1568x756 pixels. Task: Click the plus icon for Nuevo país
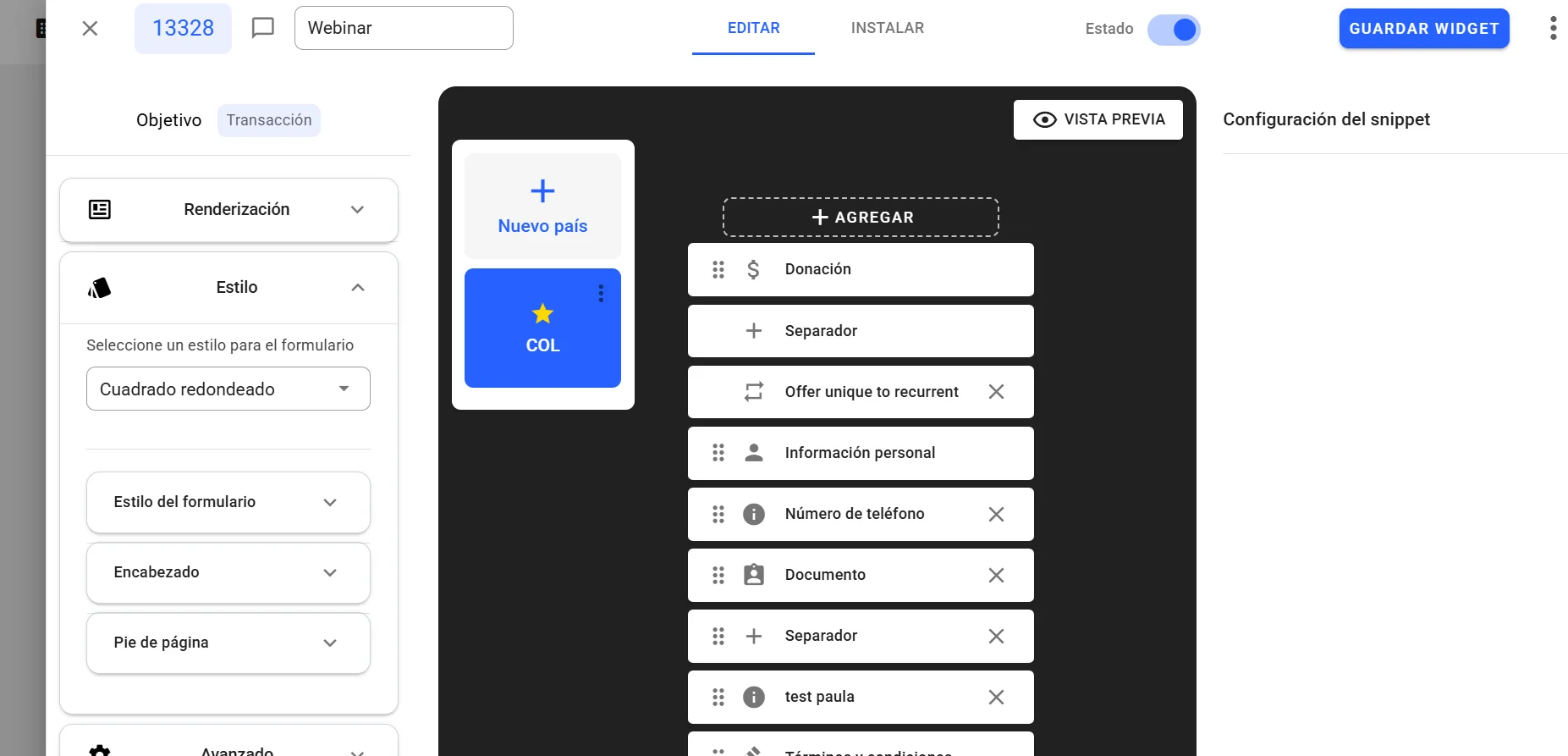coord(542,190)
